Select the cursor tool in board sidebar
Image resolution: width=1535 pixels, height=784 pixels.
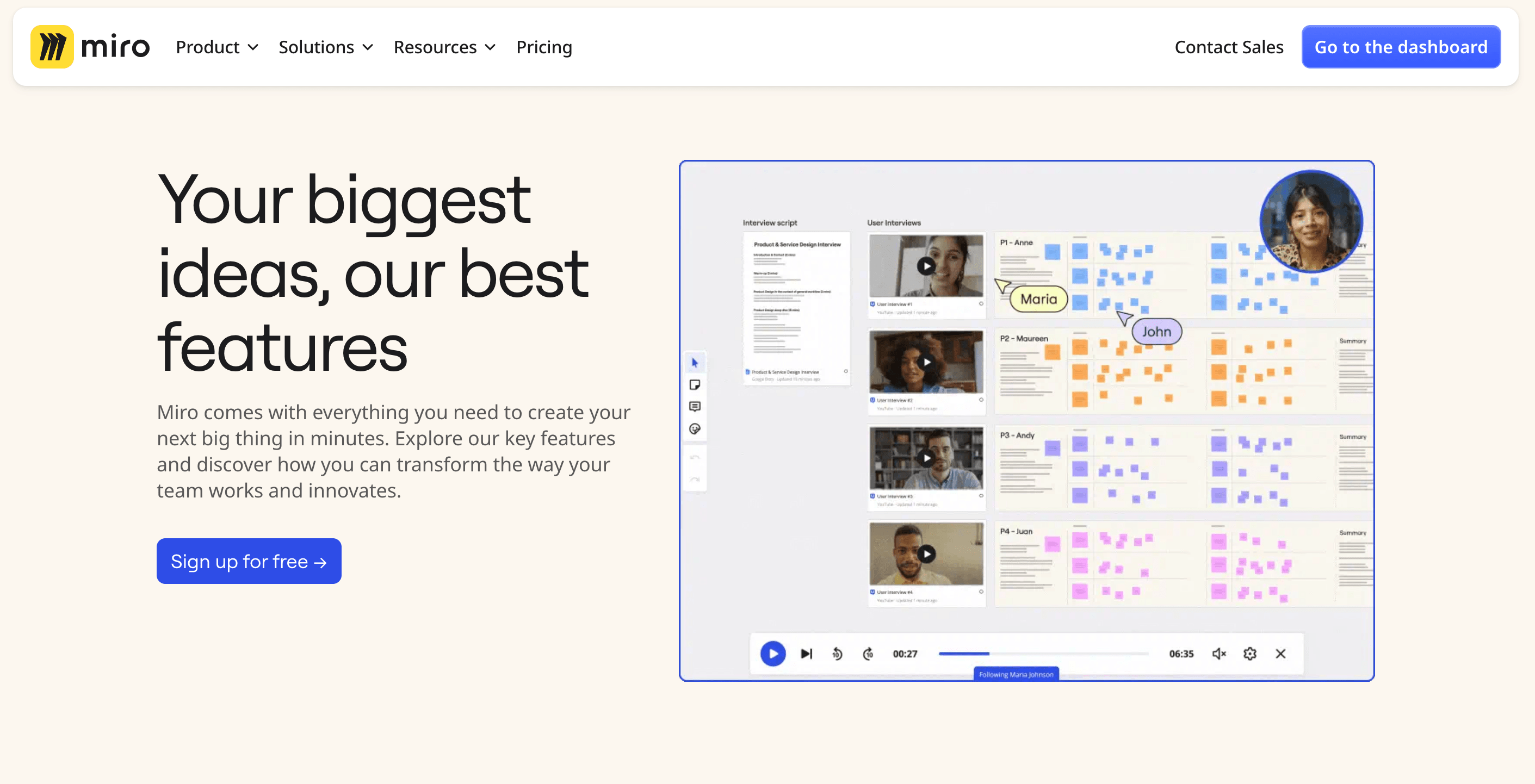[x=695, y=362]
